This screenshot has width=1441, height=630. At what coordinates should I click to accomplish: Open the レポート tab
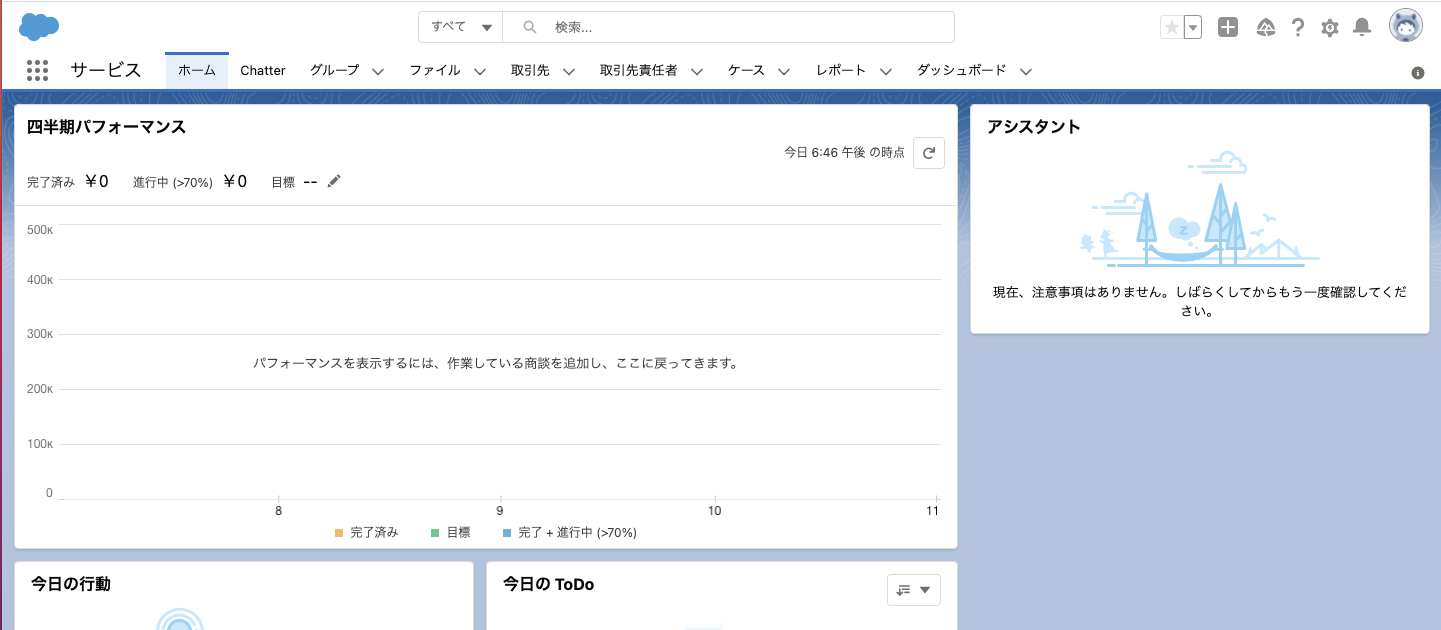tap(841, 70)
